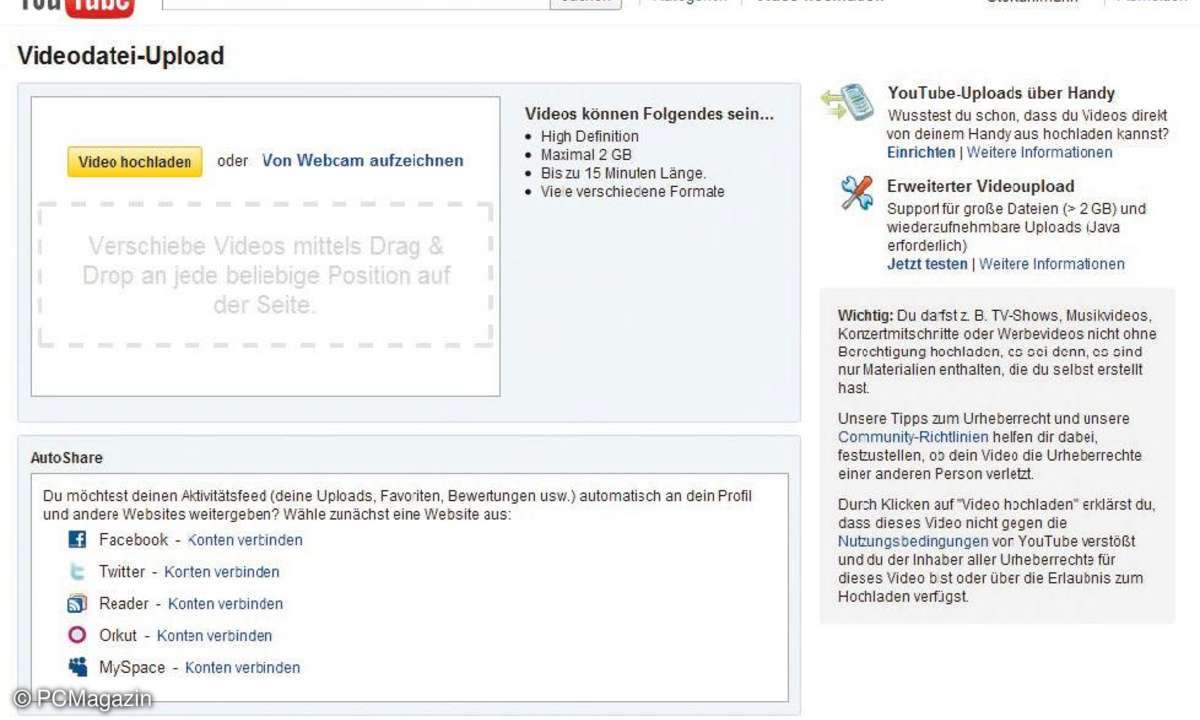Click the dashed drag and drop video area
Viewport: 1200px width, 720px height.
[x=265, y=275]
